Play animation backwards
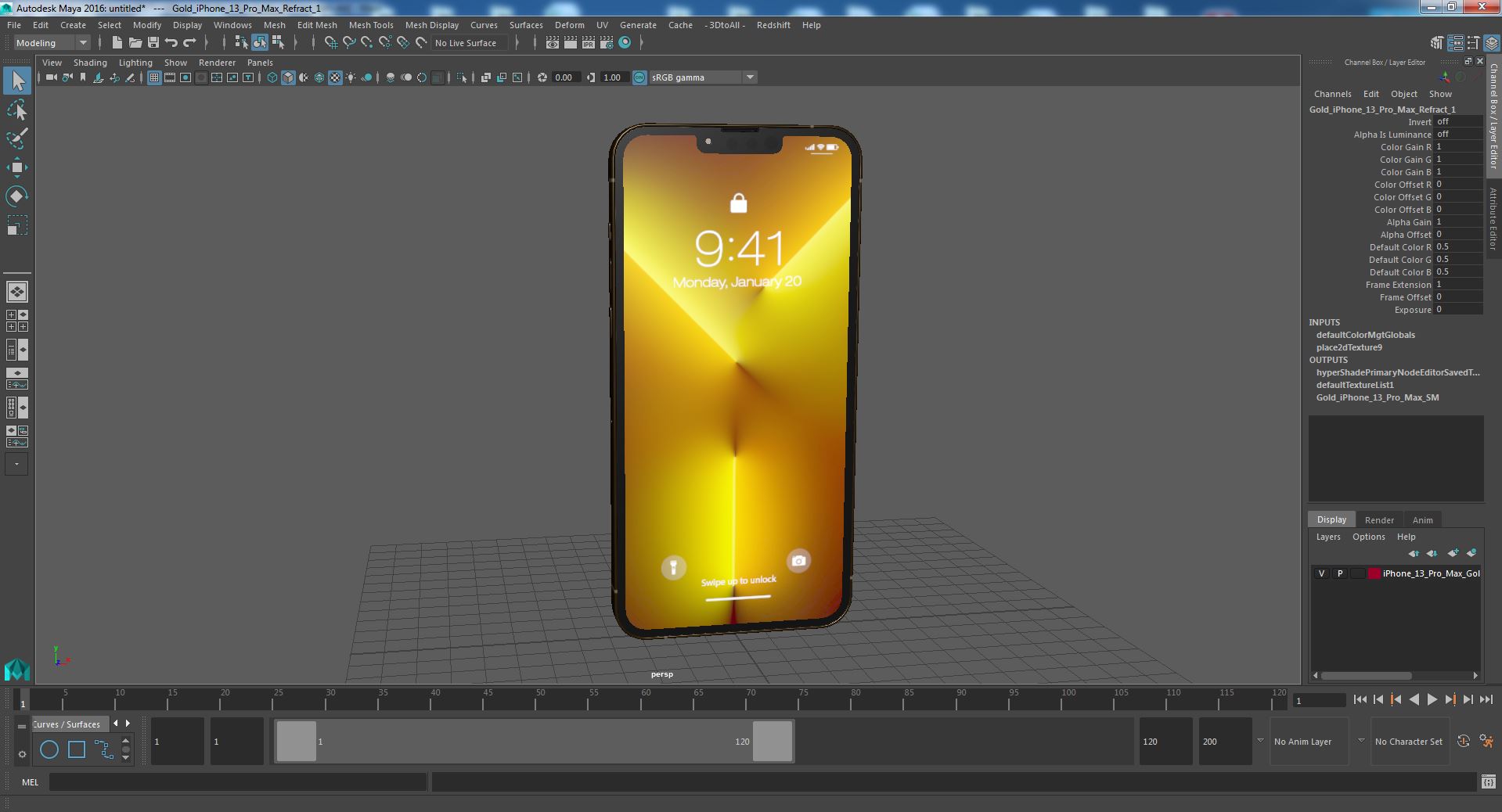The width and height of the screenshot is (1502, 812). coord(1414,700)
